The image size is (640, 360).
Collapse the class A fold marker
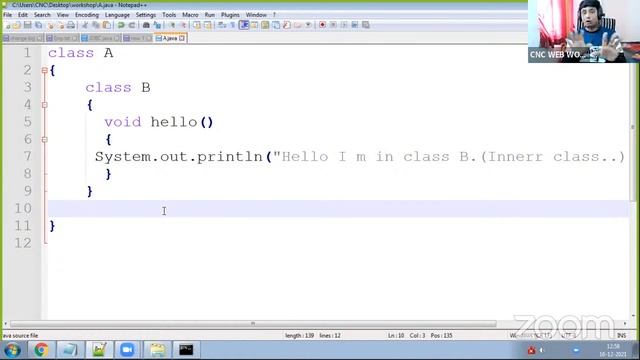tap(45, 70)
